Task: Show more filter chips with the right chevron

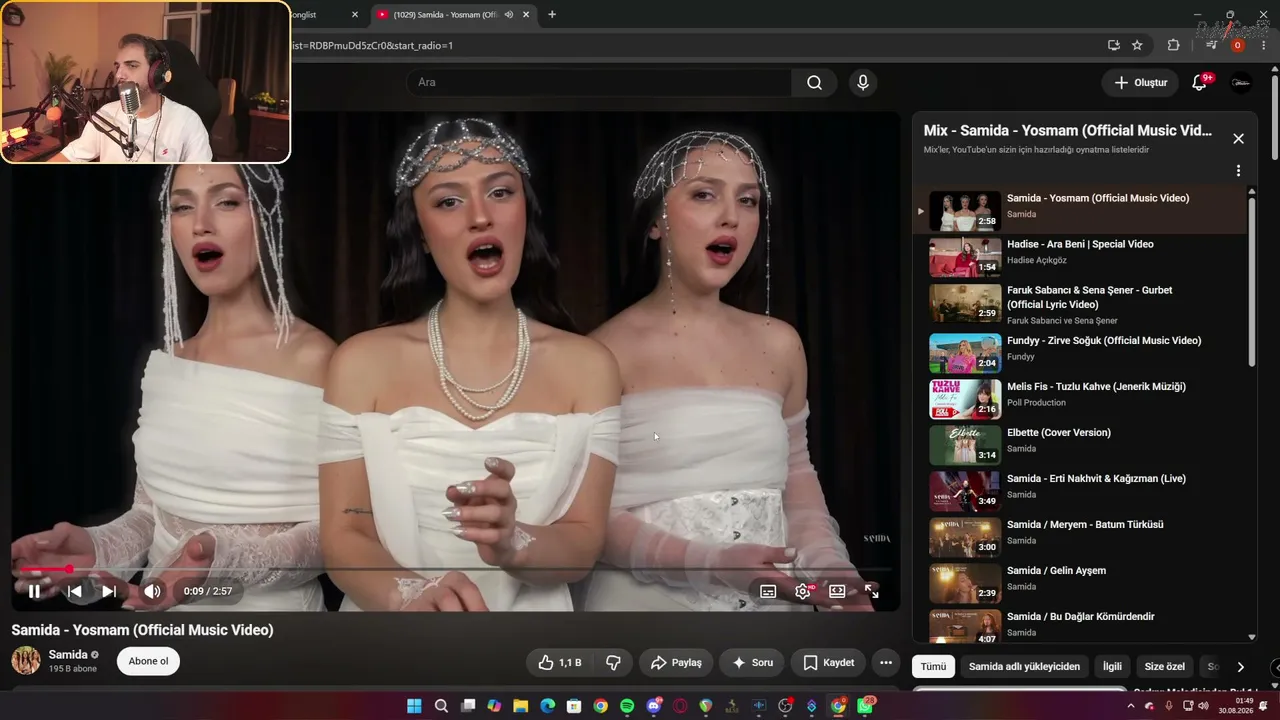Action: pyautogui.click(x=1240, y=666)
